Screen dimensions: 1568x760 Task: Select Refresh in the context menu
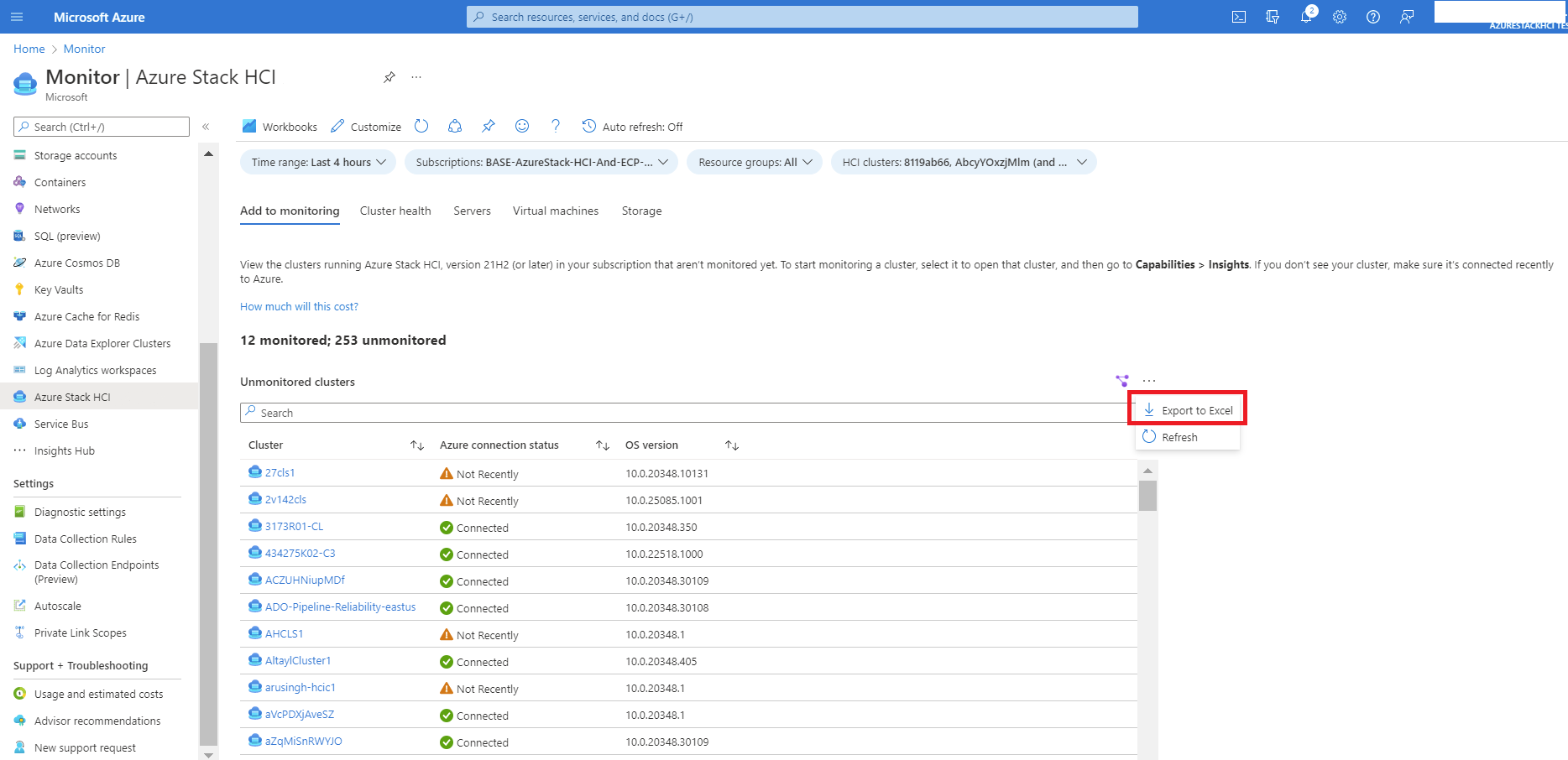point(1187,437)
